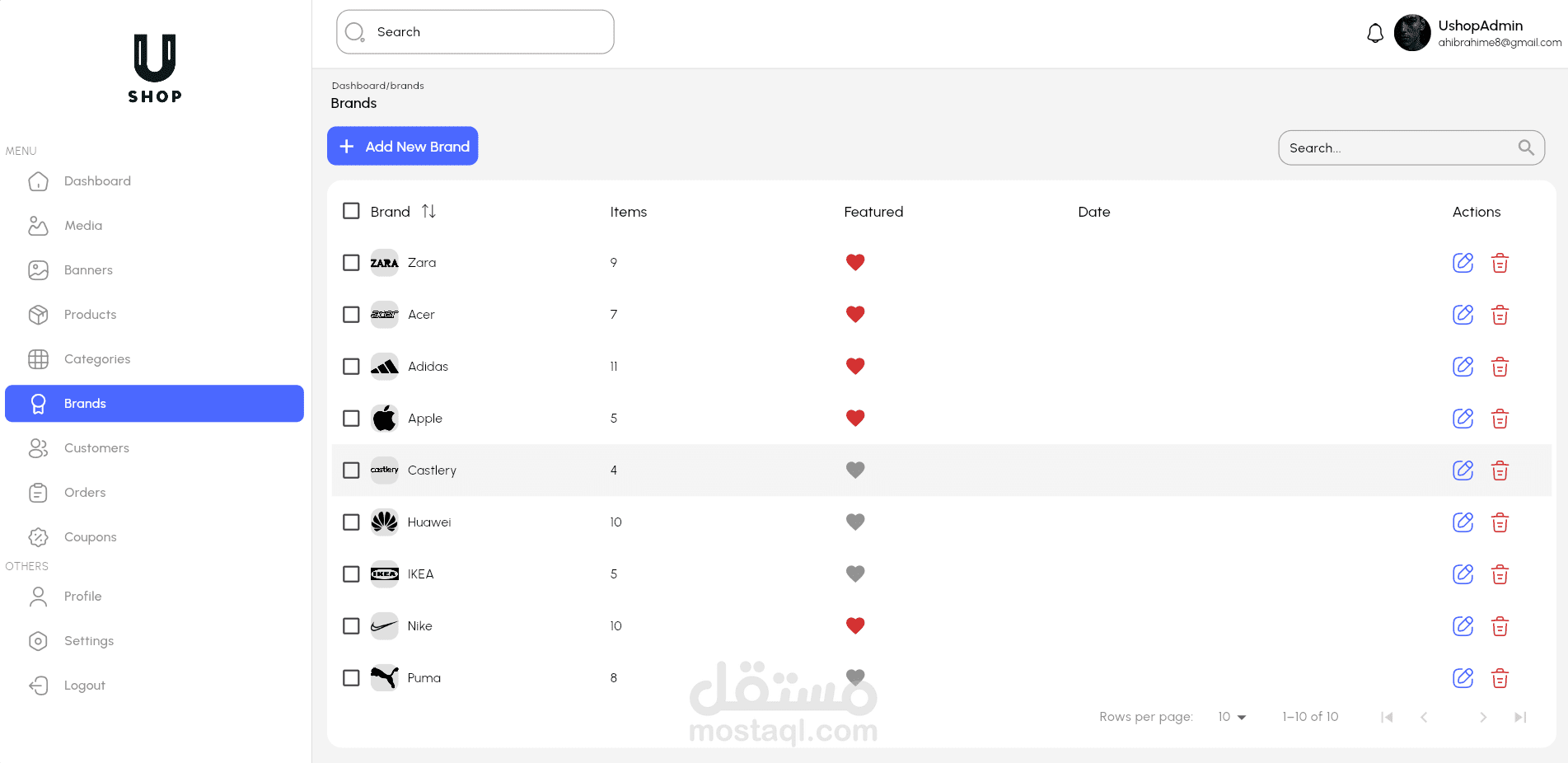Open rows per page dropdown
Viewport: 1568px width, 763px height.
[1232, 717]
